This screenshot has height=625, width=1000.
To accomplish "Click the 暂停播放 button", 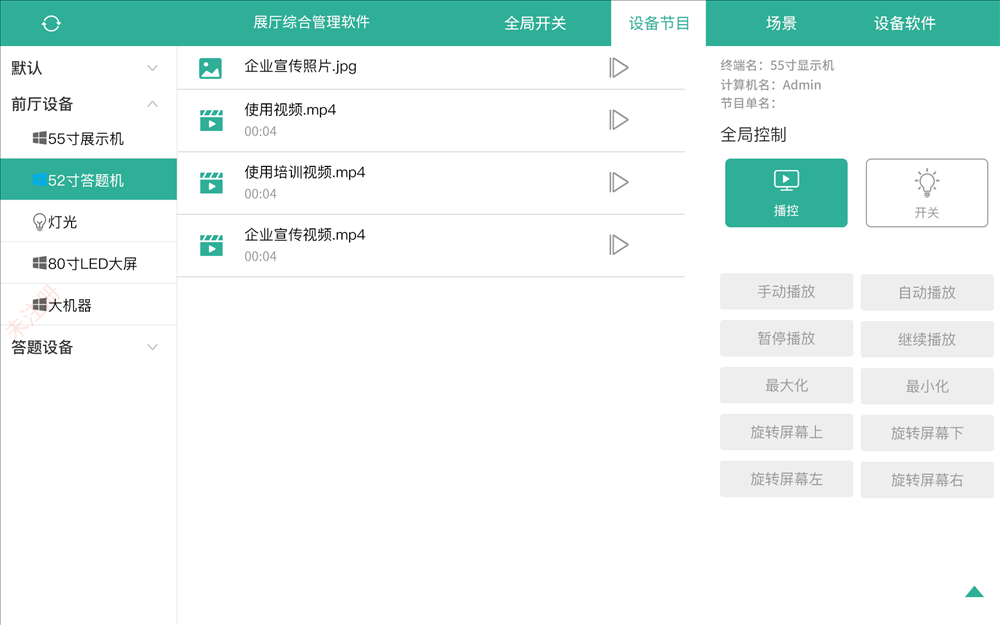I will (x=786, y=338).
